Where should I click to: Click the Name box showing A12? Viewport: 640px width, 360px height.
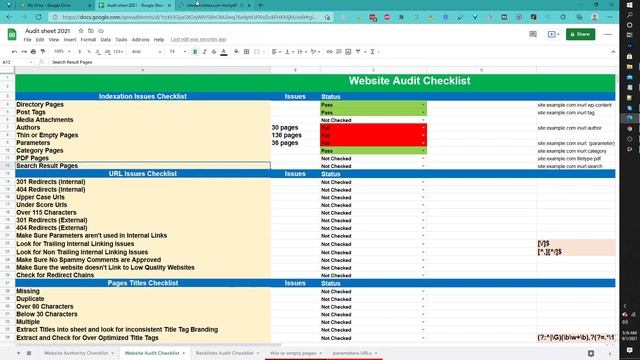16,62
